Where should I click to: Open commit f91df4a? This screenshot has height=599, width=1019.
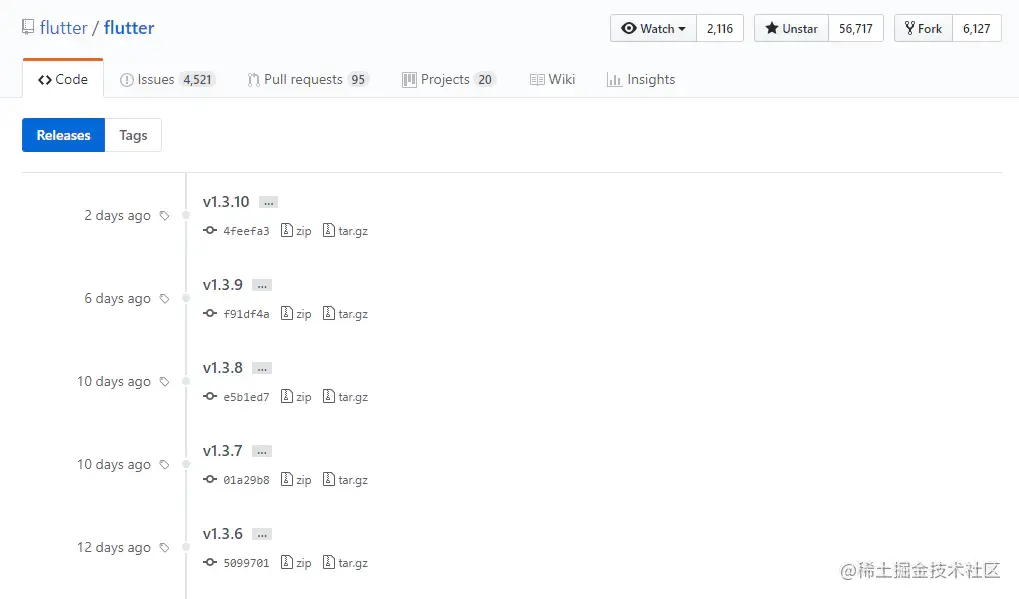coord(246,314)
